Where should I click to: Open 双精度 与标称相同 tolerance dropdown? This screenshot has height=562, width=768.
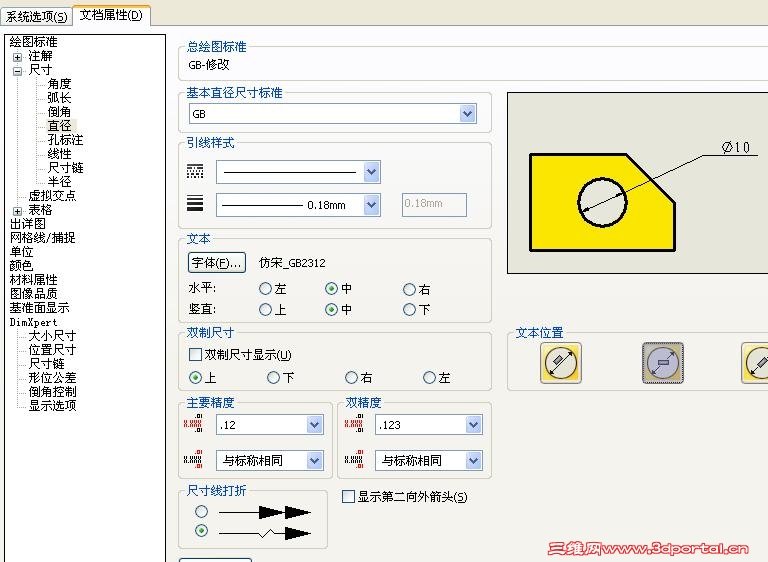click(x=473, y=460)
